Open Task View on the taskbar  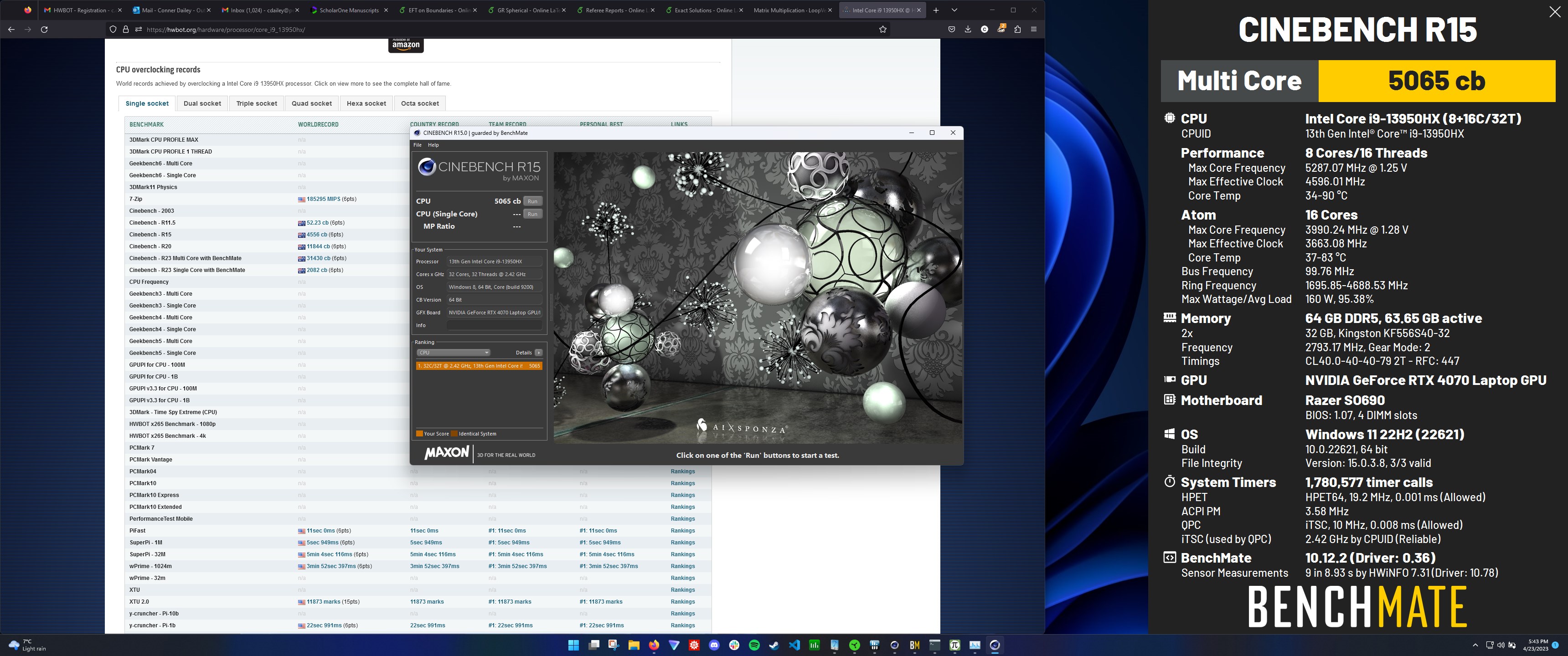point(593,645)
